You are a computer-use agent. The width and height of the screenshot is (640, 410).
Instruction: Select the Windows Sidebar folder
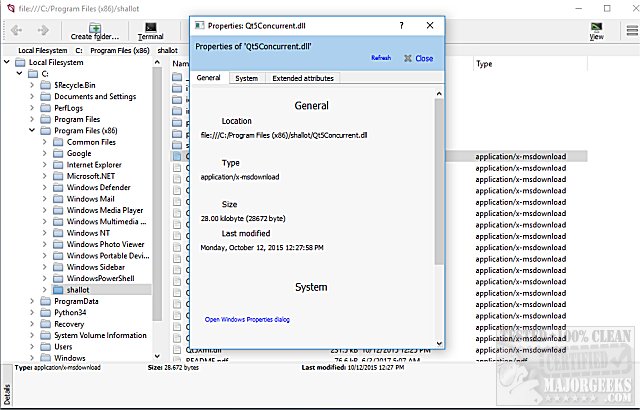(96, 267)
